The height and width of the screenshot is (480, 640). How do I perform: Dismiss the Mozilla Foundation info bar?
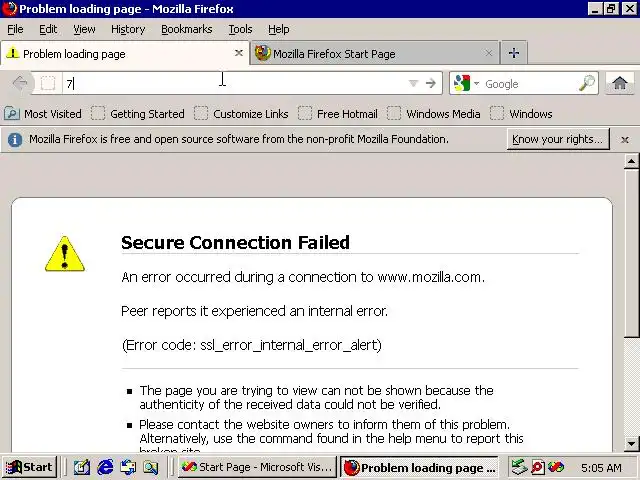click(624, 140)
